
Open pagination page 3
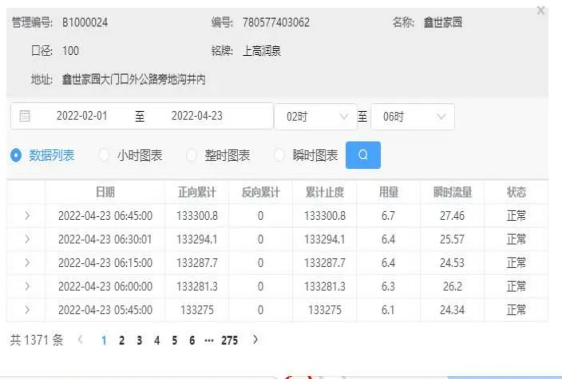tap(139, 340)
